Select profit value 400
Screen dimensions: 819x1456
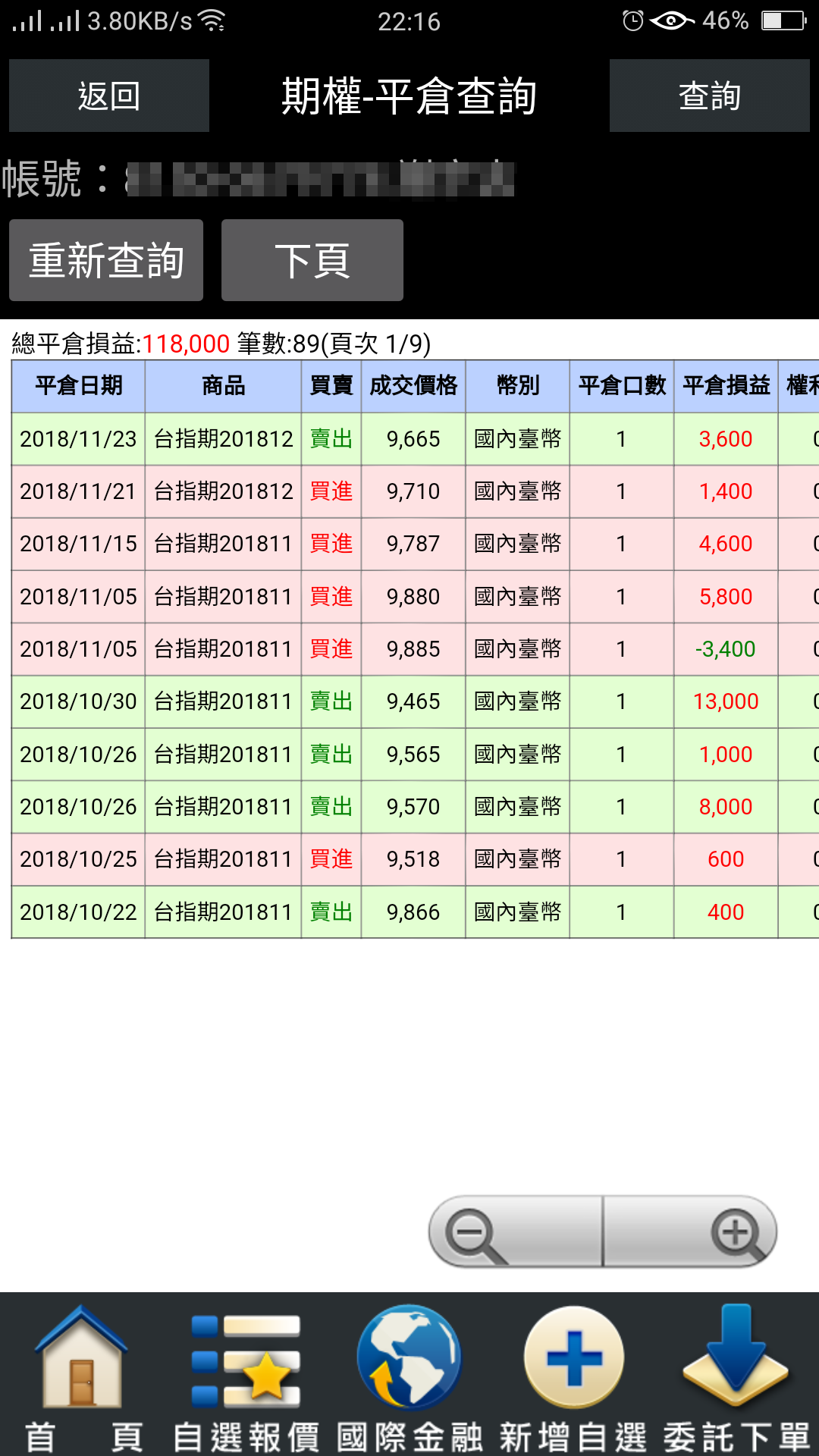(726, 912)
